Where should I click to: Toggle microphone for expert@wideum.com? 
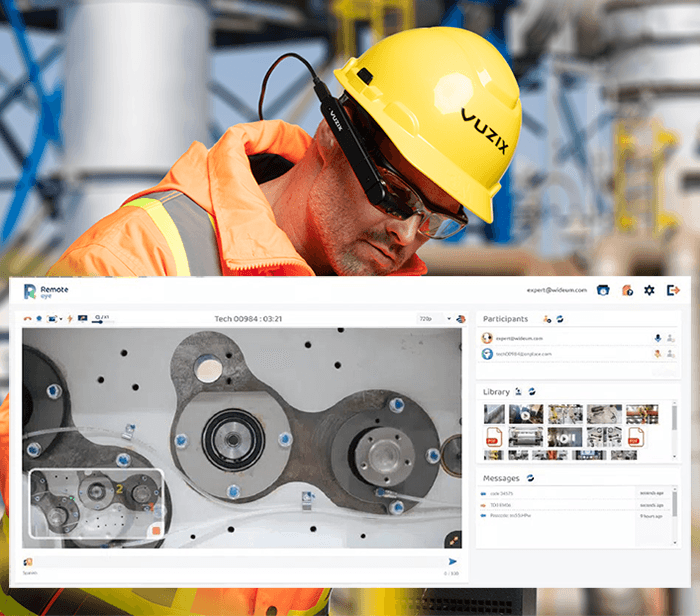pyautogui.click(x=658, y=338)
